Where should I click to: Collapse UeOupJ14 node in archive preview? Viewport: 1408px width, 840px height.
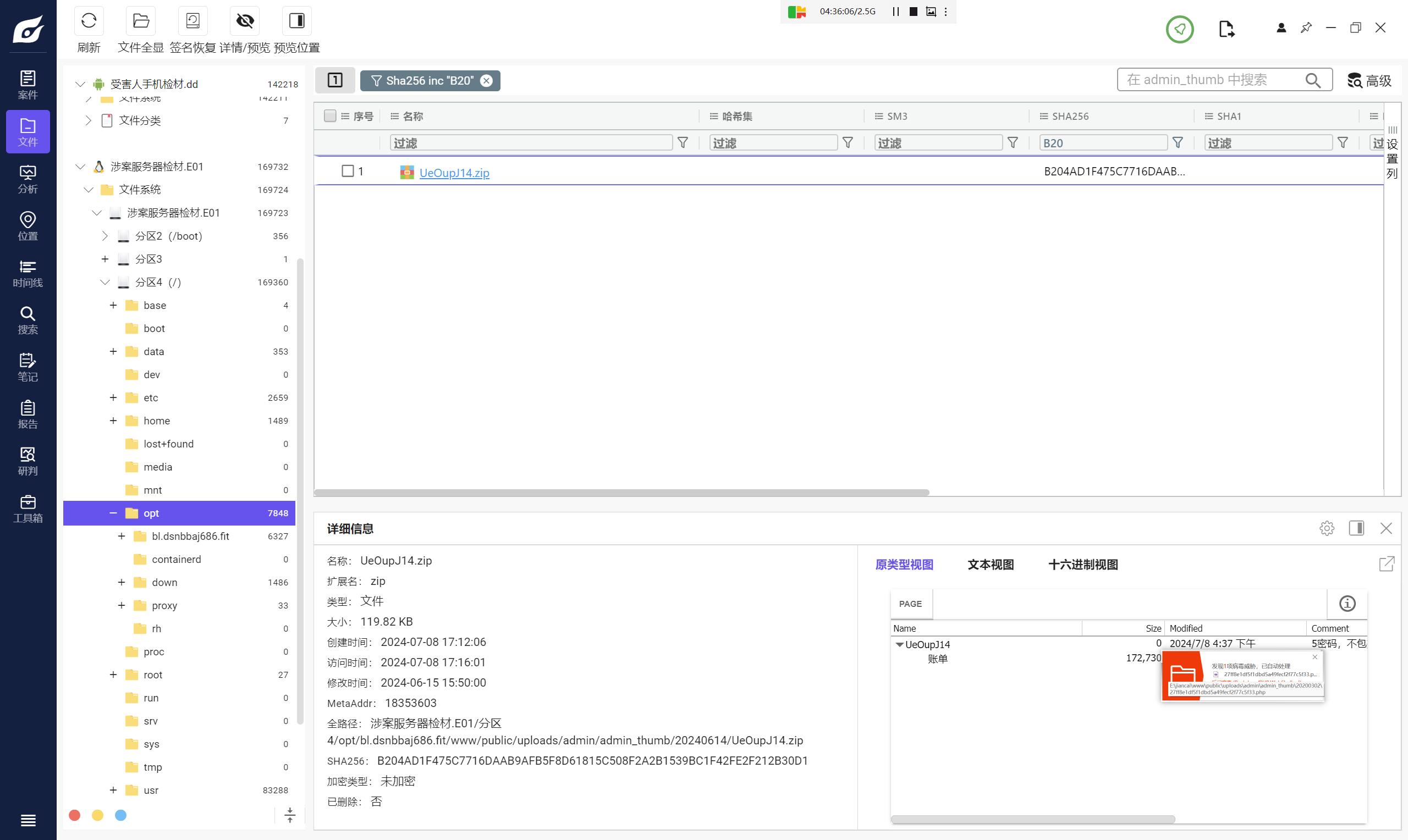(x=900, y=644)
